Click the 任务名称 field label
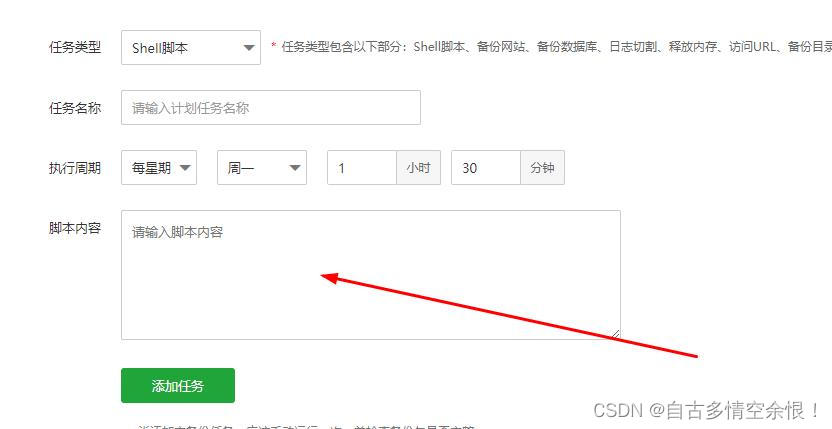The image size is (832, 429). (75, 108)
